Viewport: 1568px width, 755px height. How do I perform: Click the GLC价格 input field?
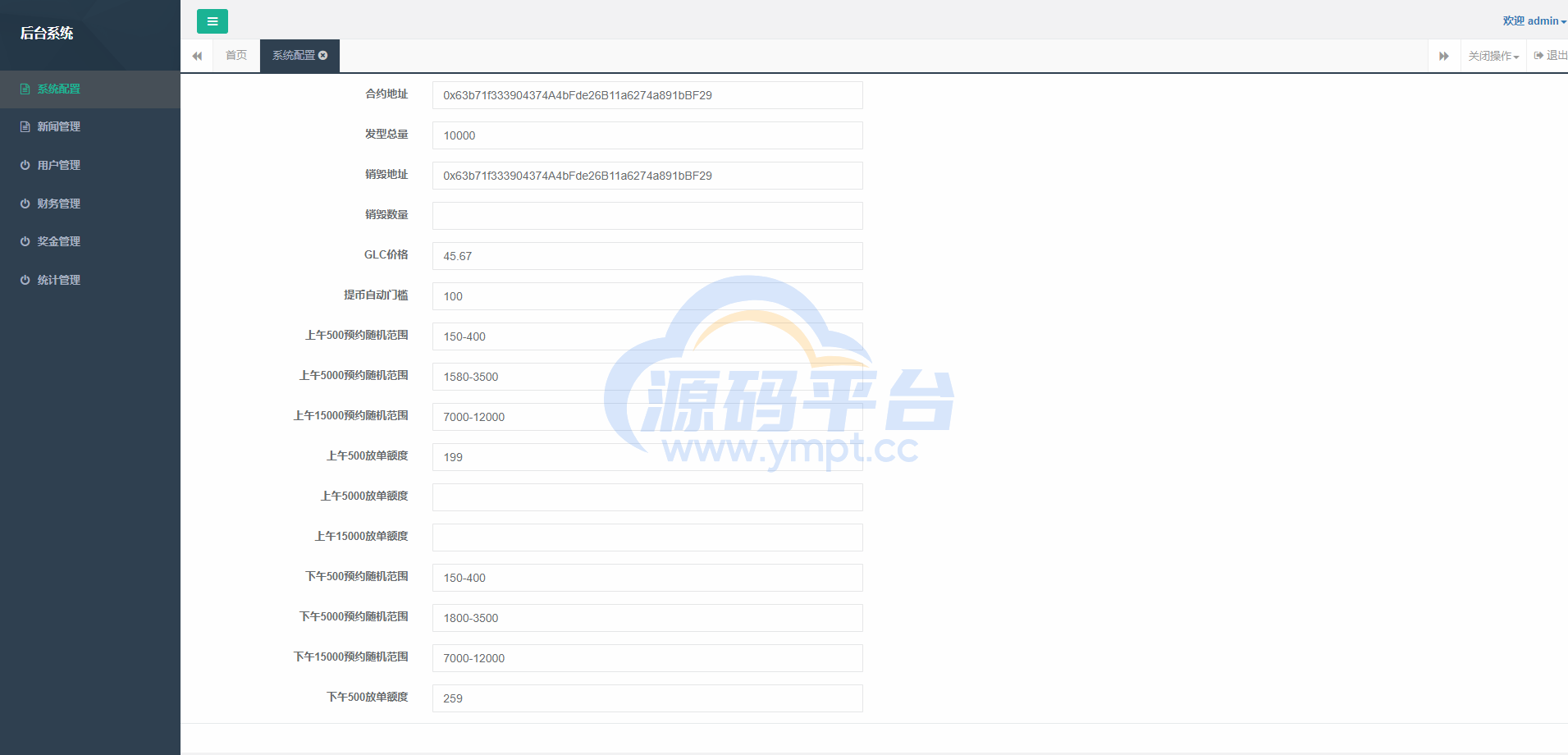(x=647, y=256)
